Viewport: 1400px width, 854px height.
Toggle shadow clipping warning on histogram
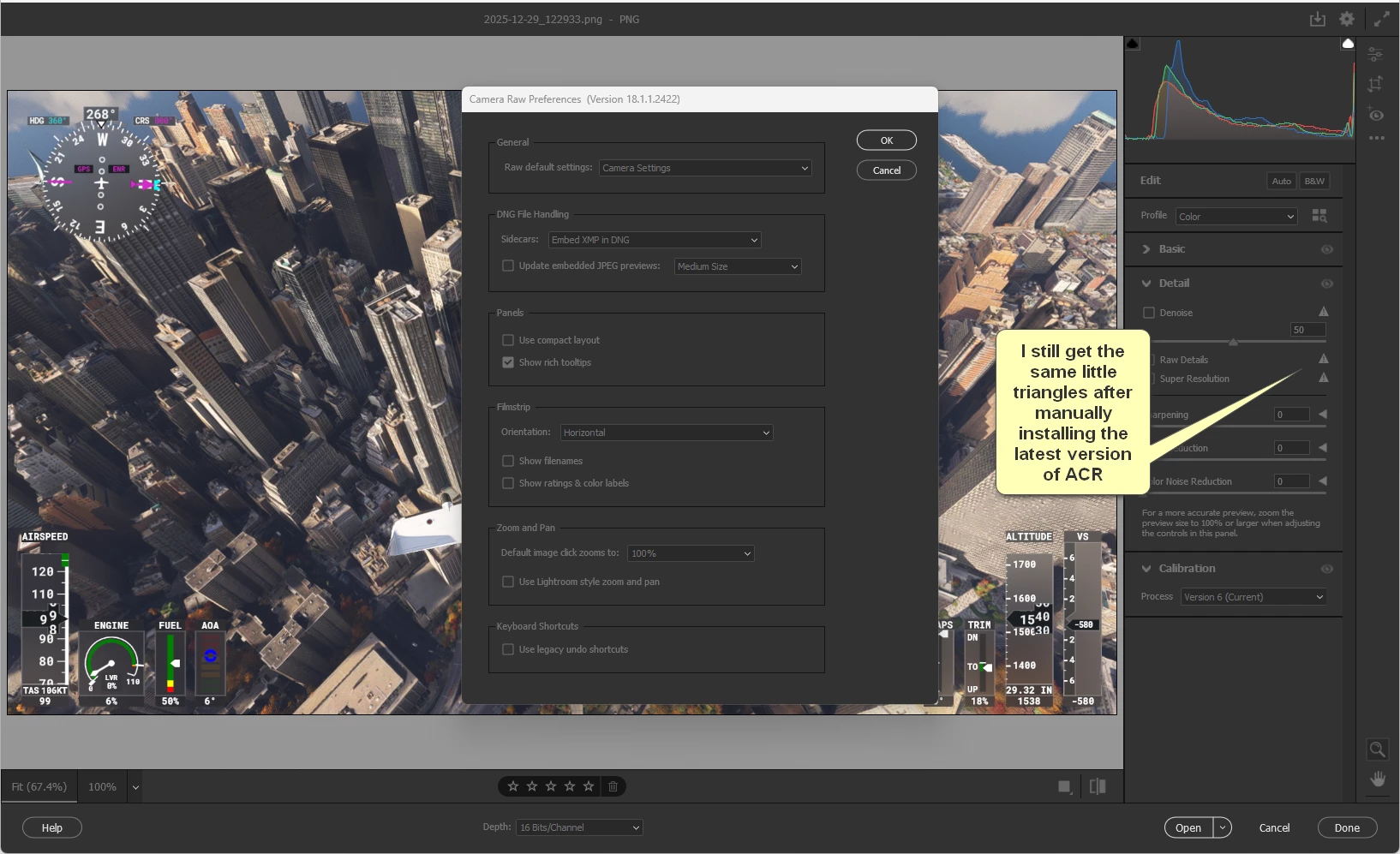coord(1133,44)
